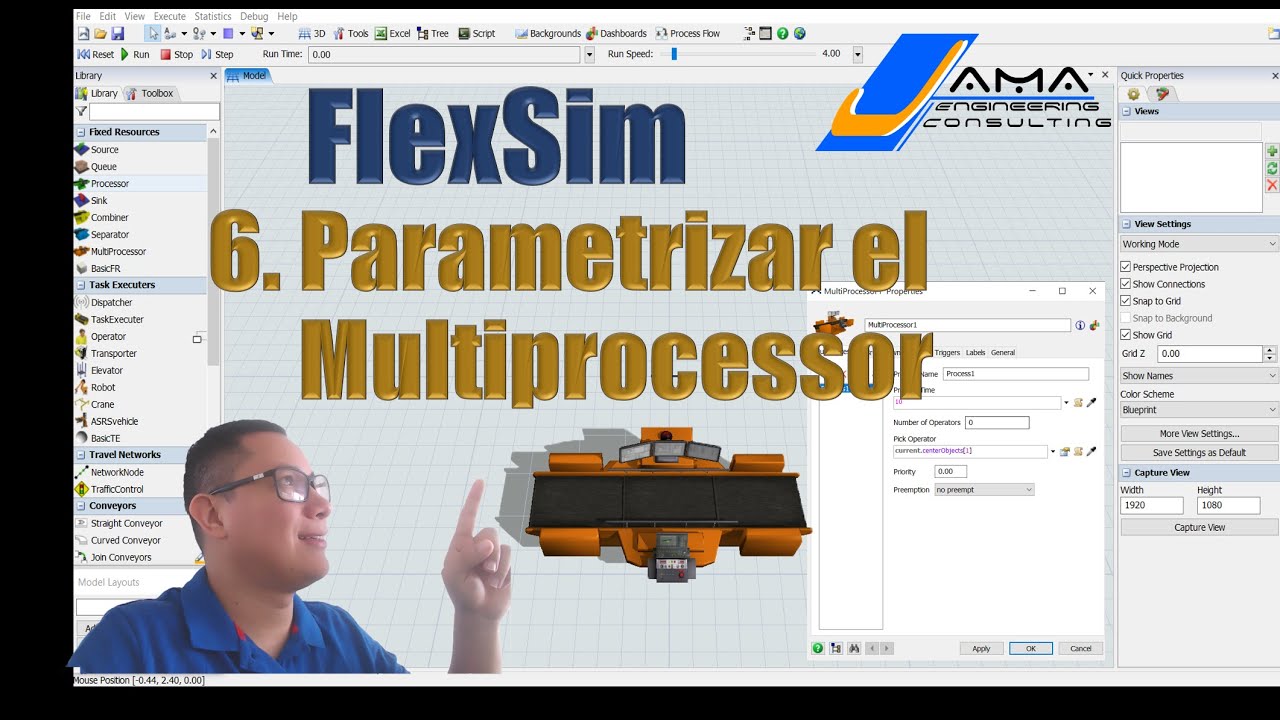Select the standard pointer mode tool

coord(153,33)
